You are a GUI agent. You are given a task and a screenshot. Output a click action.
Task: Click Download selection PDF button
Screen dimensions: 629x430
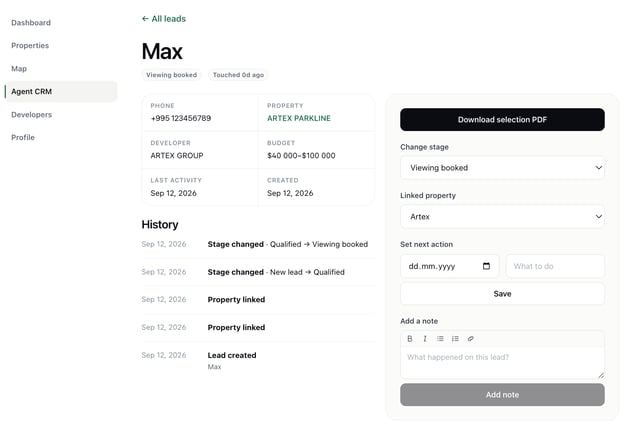tap(502, 120)
